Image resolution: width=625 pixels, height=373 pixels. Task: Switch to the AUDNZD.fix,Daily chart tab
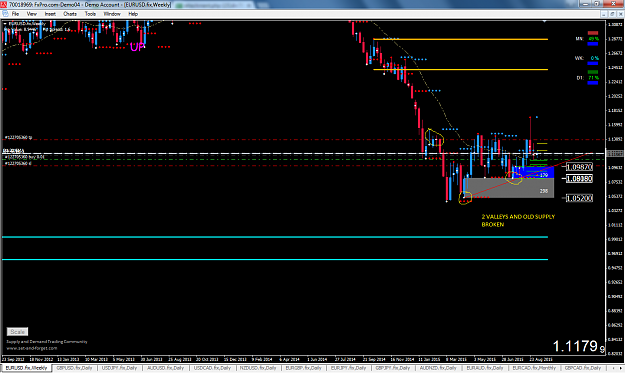(438, 368)
